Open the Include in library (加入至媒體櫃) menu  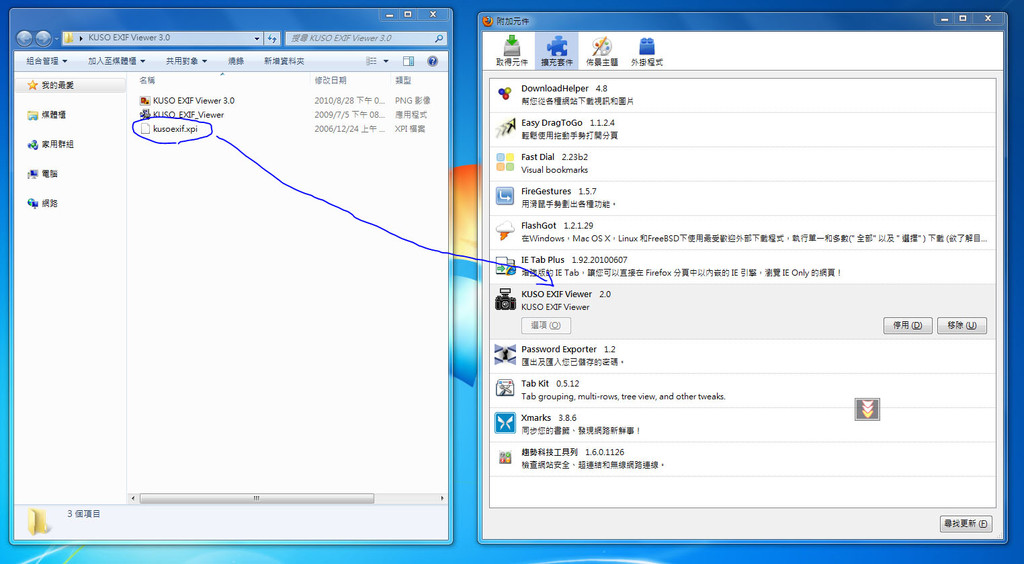coord(116,61)
